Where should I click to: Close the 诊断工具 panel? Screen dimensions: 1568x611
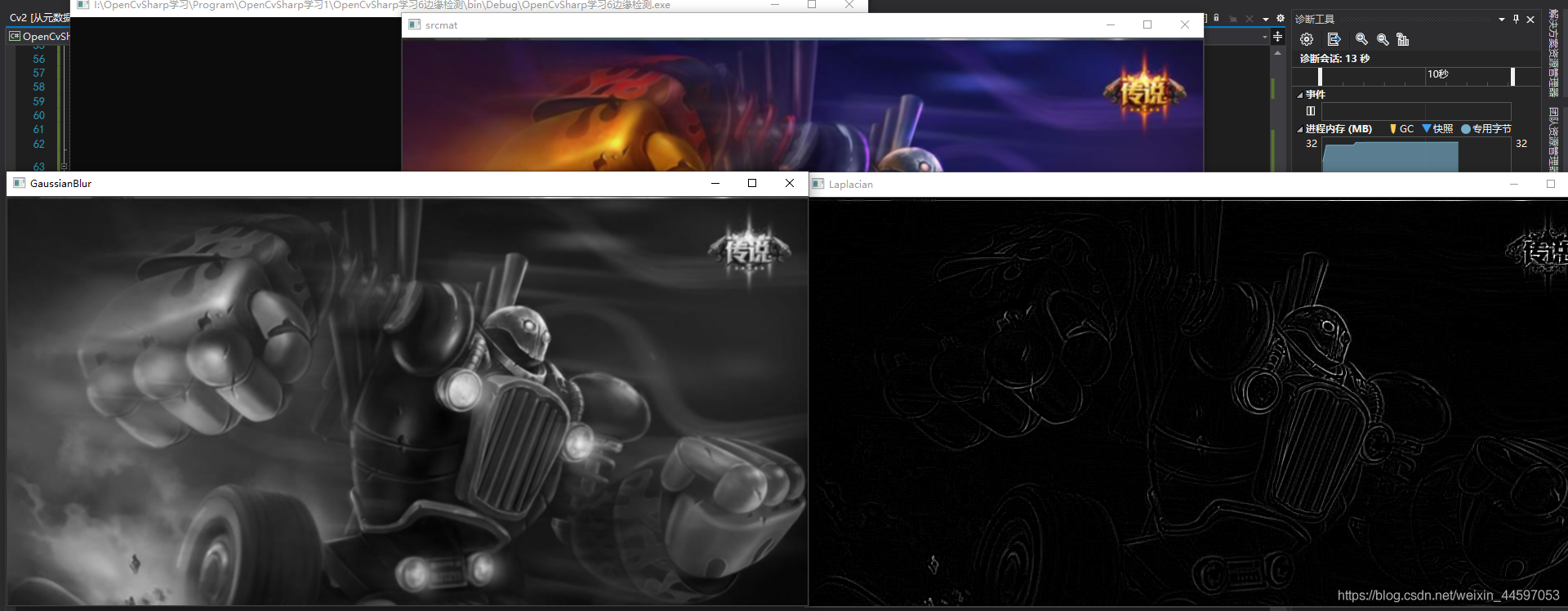(1530, 19)
